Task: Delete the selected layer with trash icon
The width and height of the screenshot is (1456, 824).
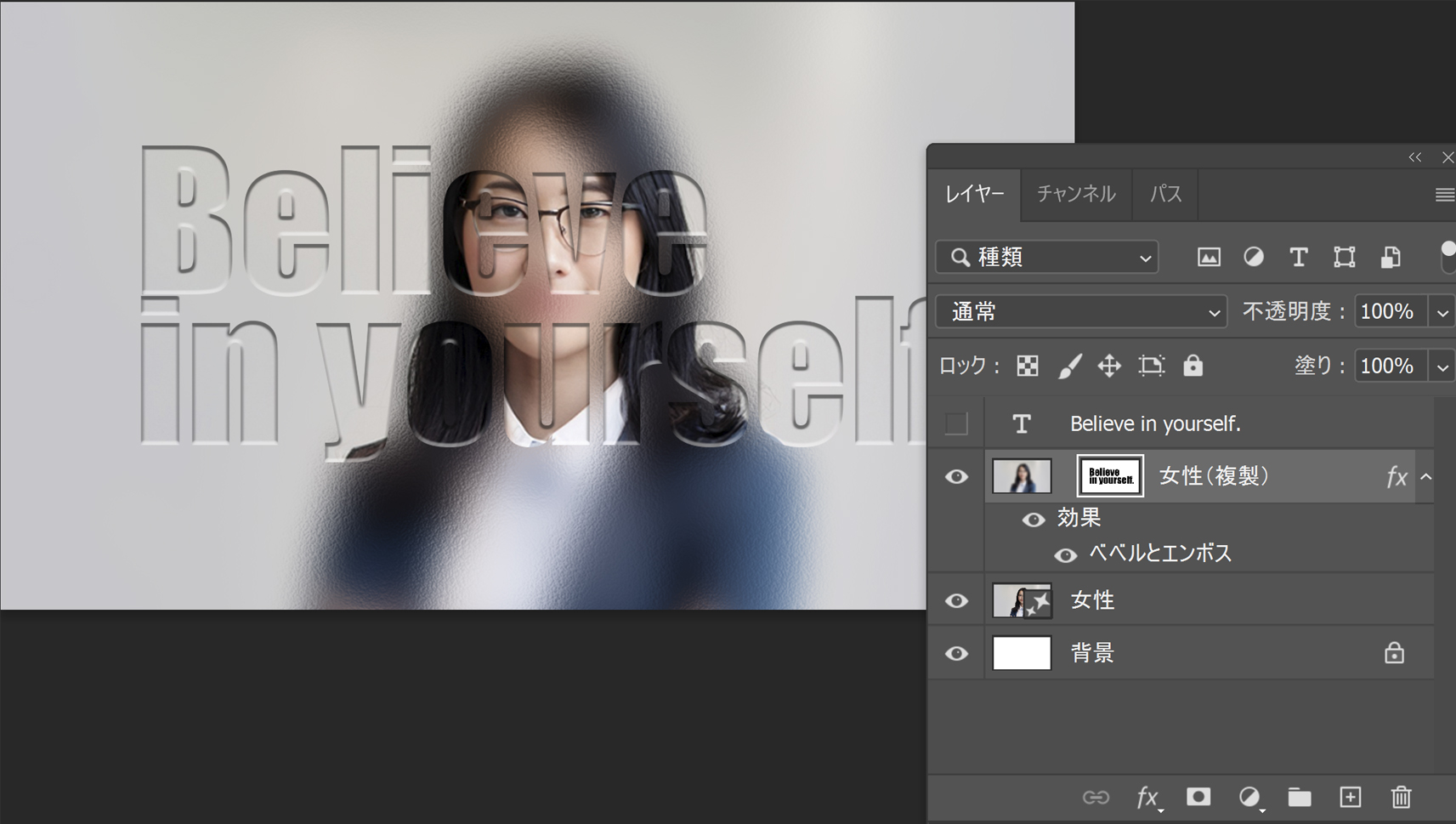Action: (1401, 797)
